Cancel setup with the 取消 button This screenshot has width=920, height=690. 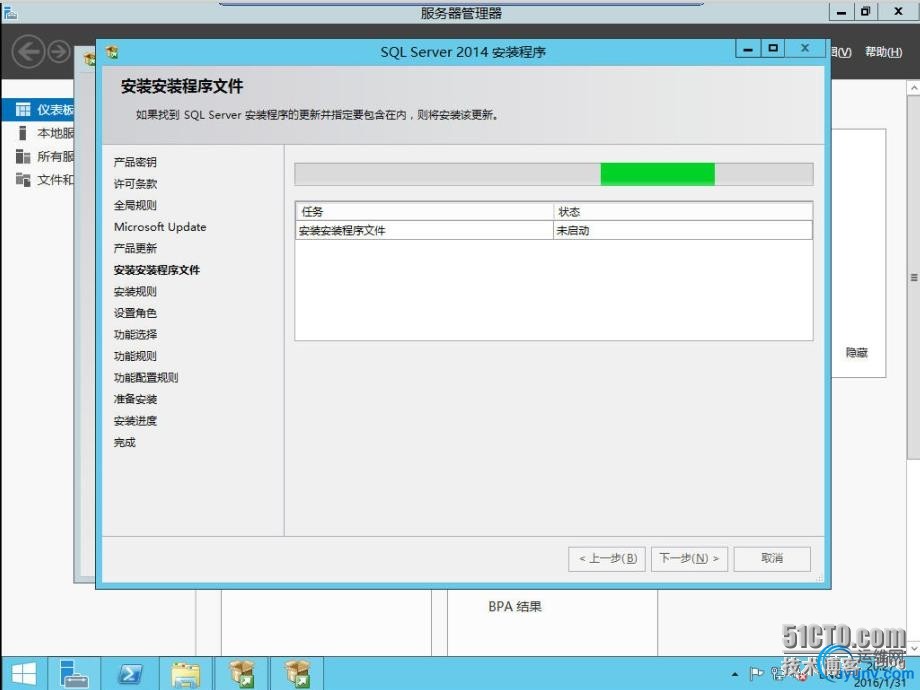click(772, 559)
